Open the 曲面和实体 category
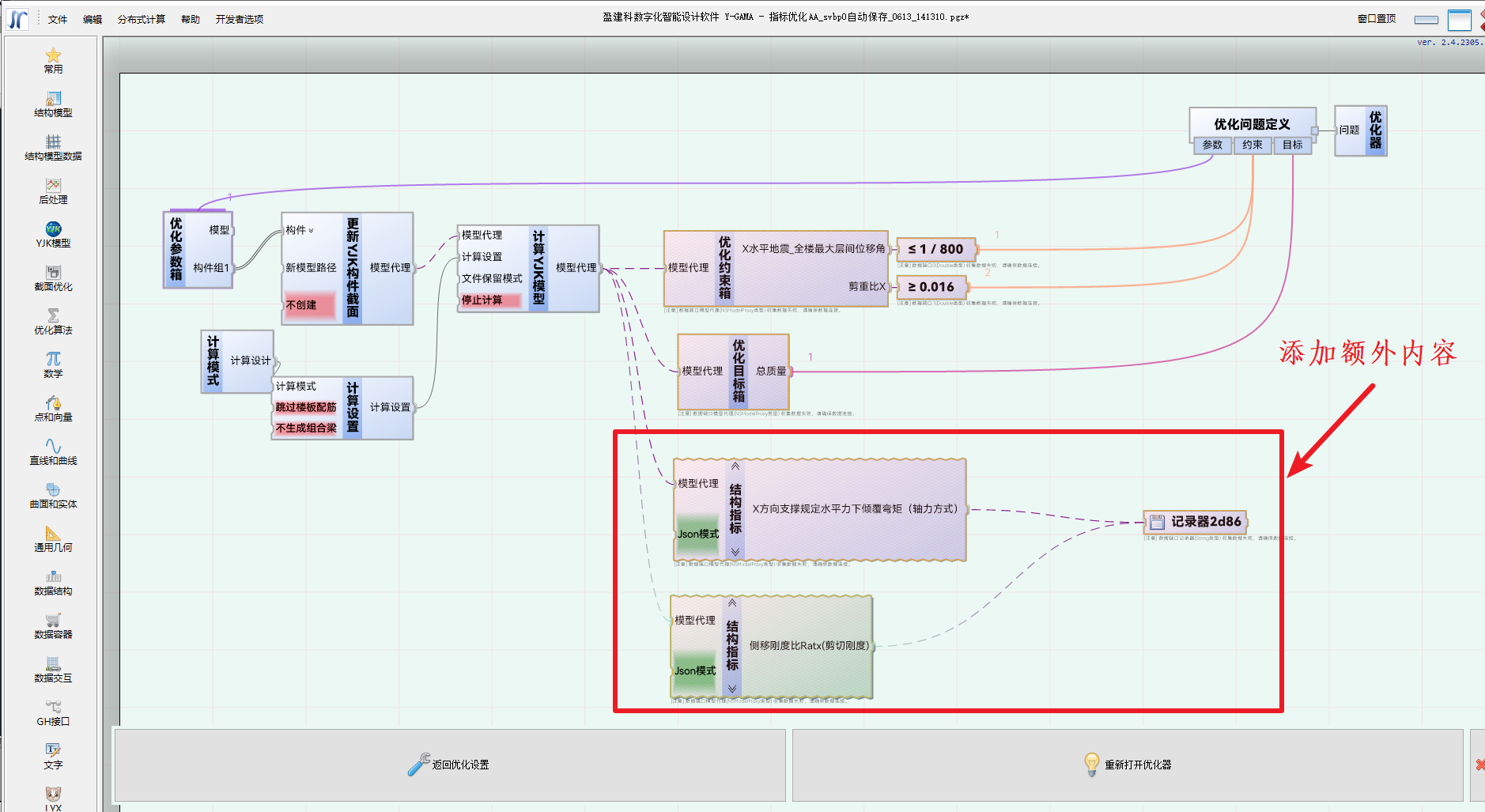 (53, 496)
